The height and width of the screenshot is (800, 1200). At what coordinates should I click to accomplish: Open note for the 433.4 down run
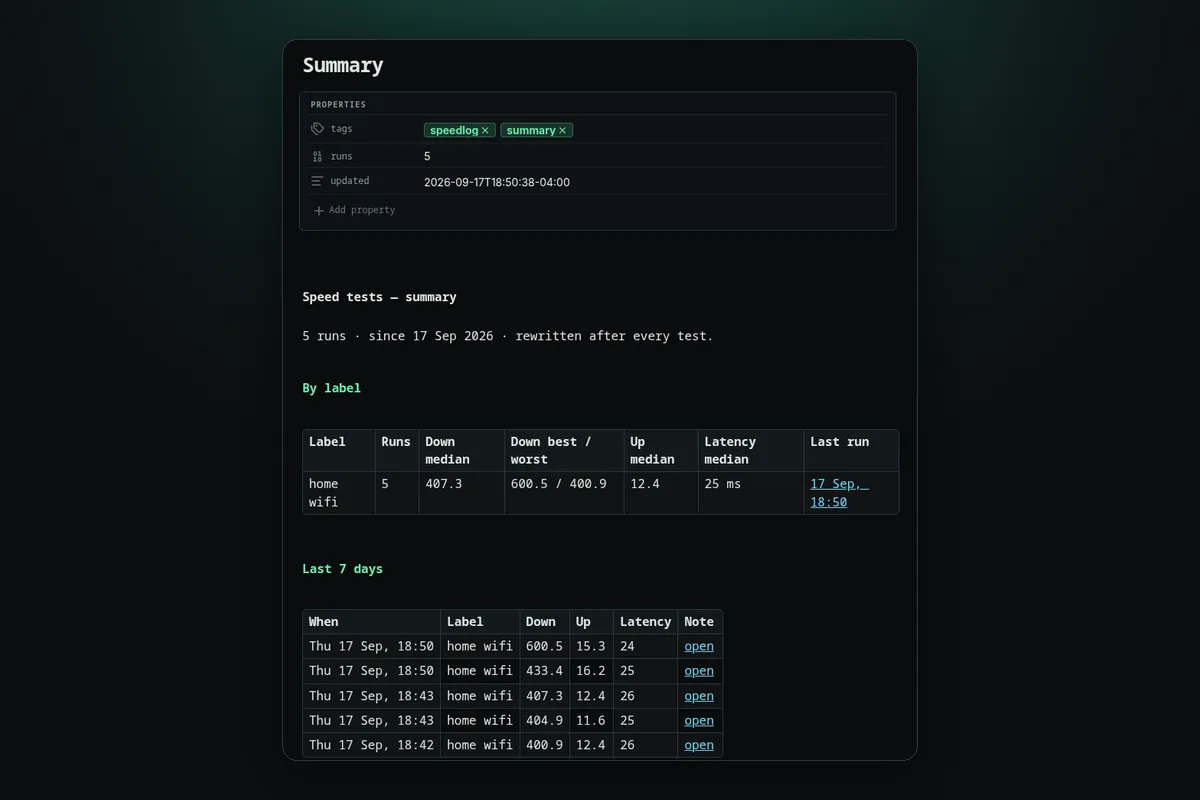pos(699,671)
